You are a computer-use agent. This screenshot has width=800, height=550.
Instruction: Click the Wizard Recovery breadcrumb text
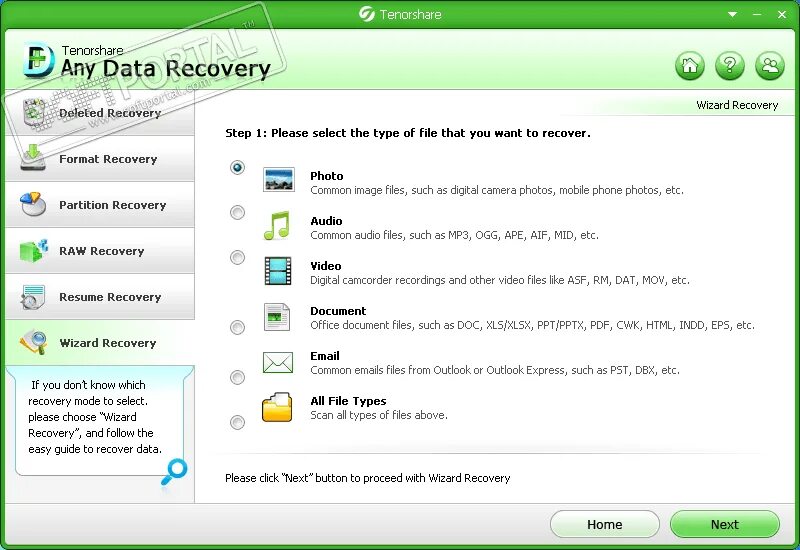(x=737, y=105)
